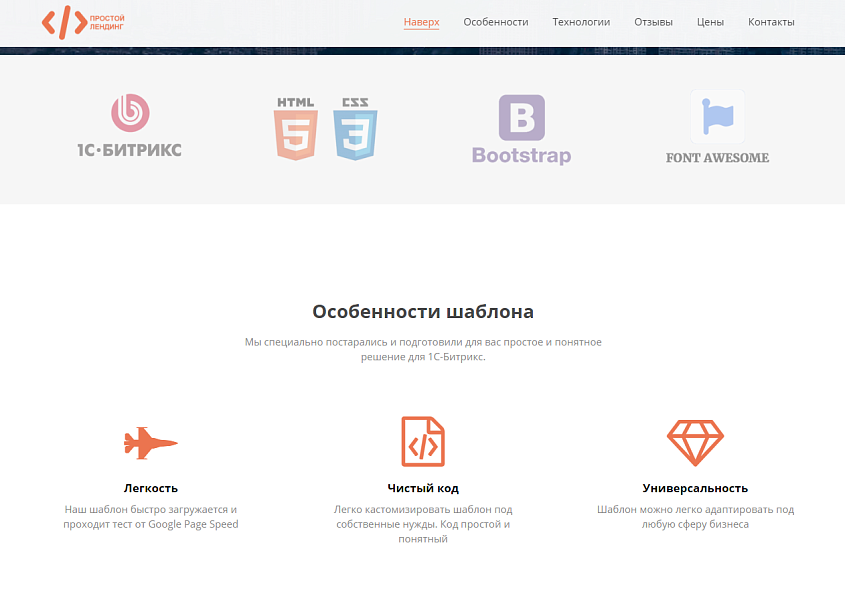This screenshot has height=600, width=845.
Task: Click the Особенности шаблона heading
Action: pos(422,309)
